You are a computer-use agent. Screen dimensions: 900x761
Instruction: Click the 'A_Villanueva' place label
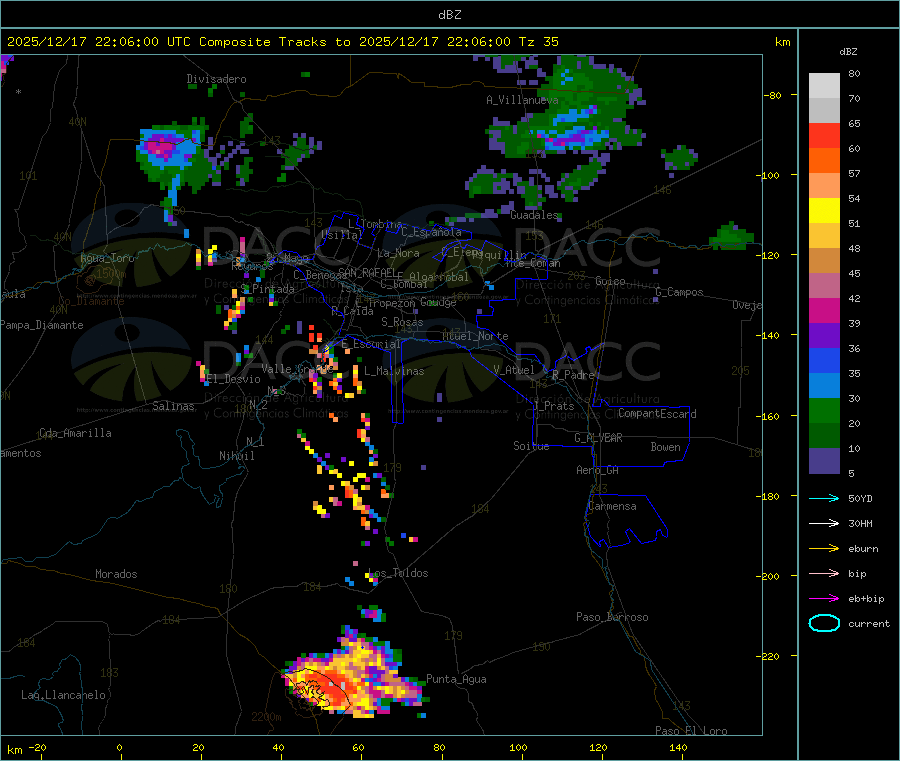coord(522,100)
